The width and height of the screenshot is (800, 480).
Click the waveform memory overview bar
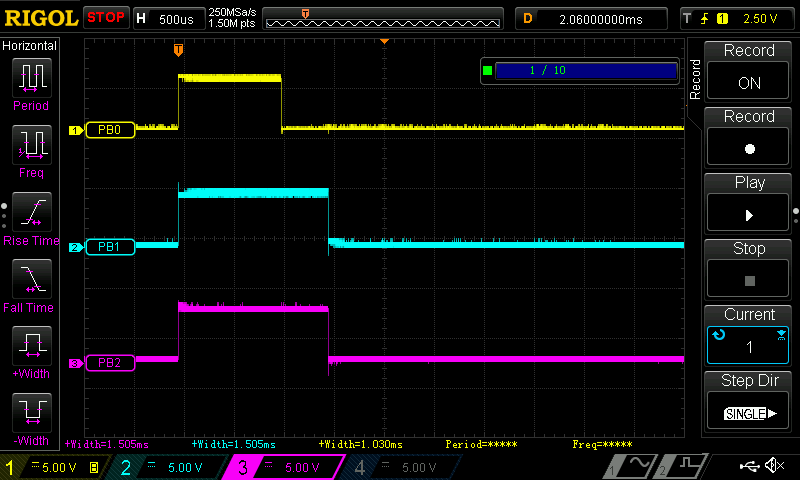[x=383, y=23]
